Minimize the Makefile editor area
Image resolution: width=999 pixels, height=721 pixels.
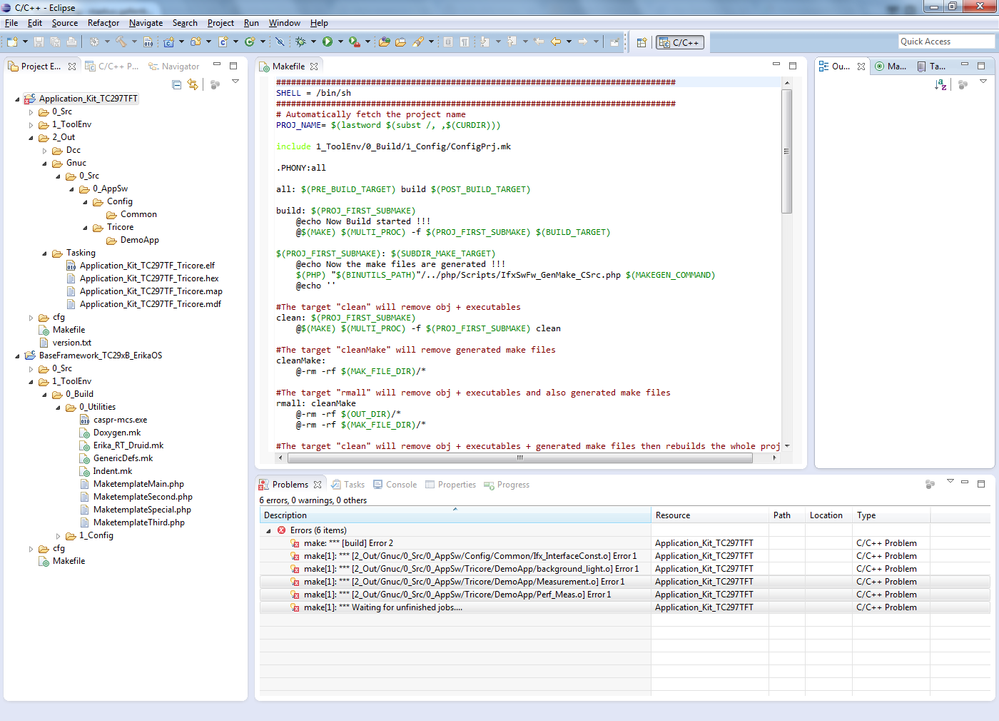[x=776, y=65]
